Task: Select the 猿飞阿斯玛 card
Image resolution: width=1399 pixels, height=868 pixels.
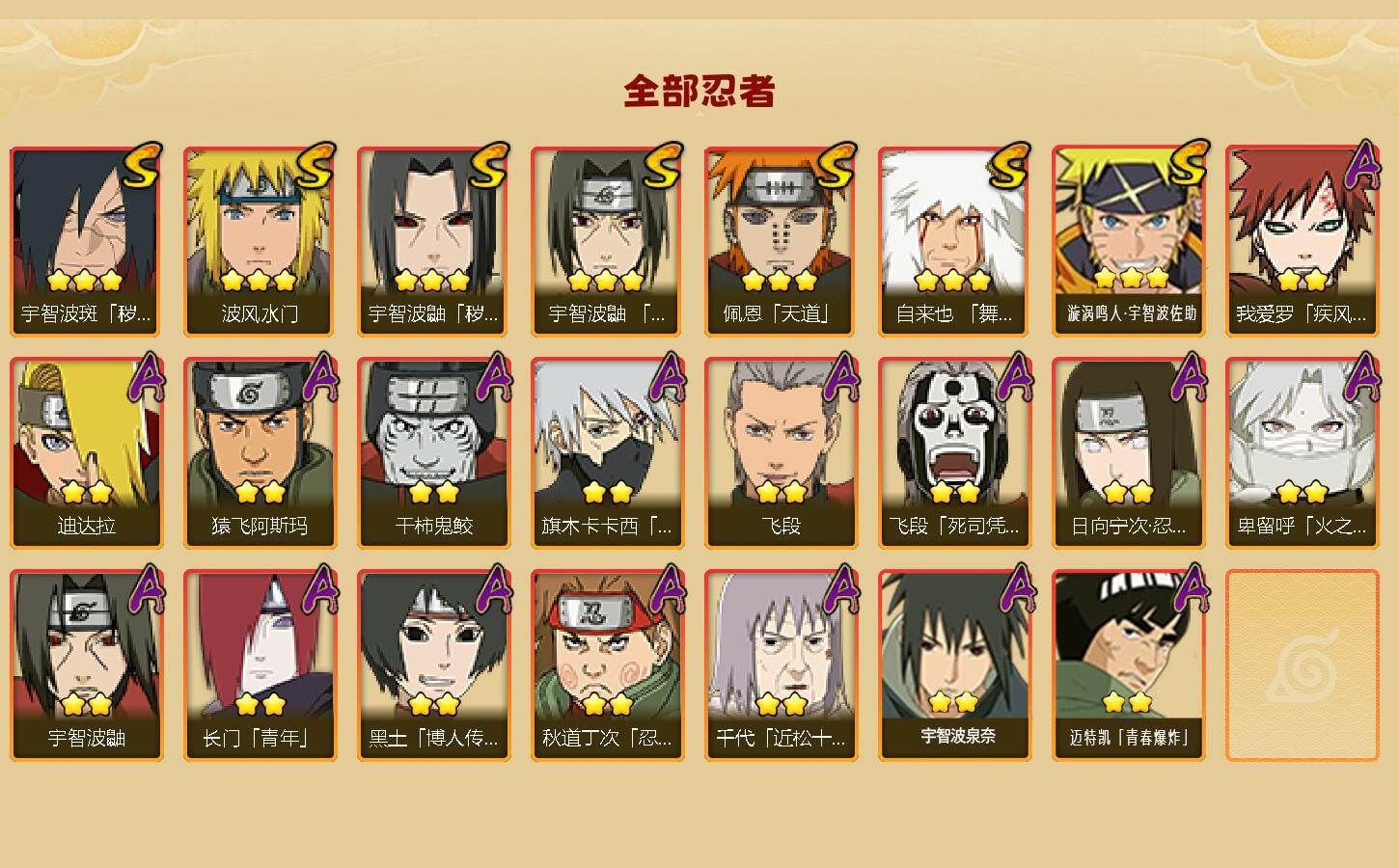Action: point(260,453)
